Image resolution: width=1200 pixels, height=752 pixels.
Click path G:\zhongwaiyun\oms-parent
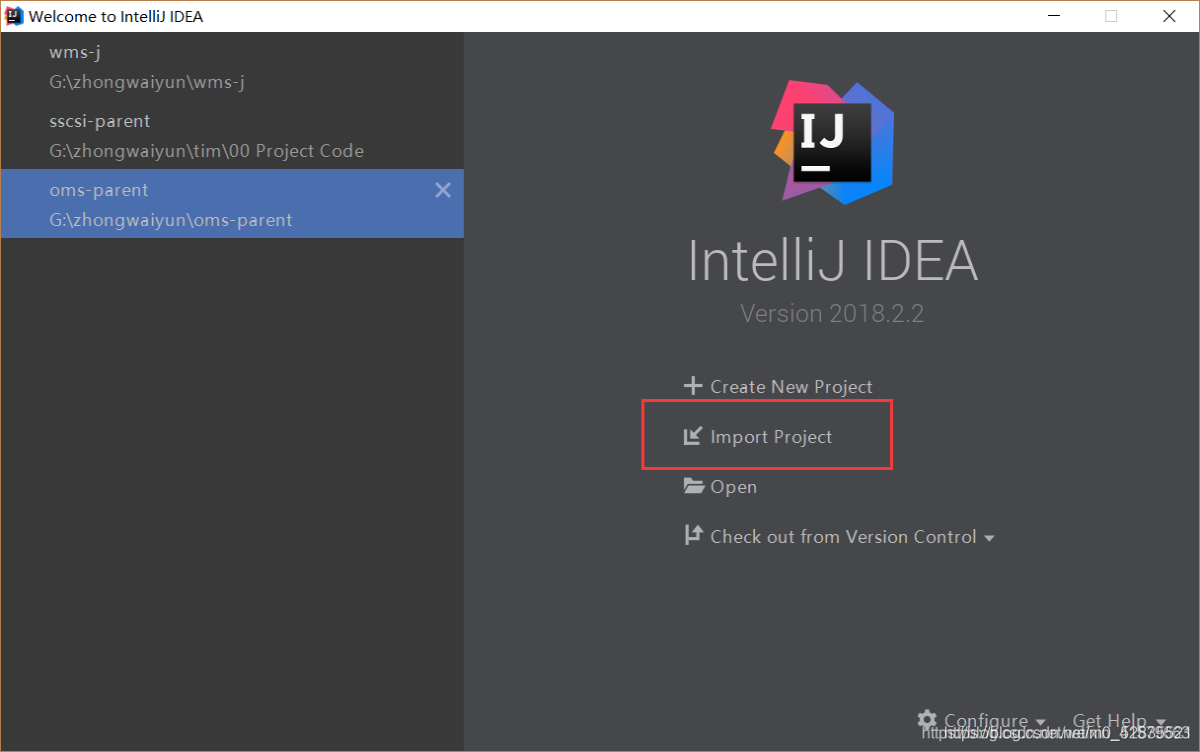(x=171, y=220)
